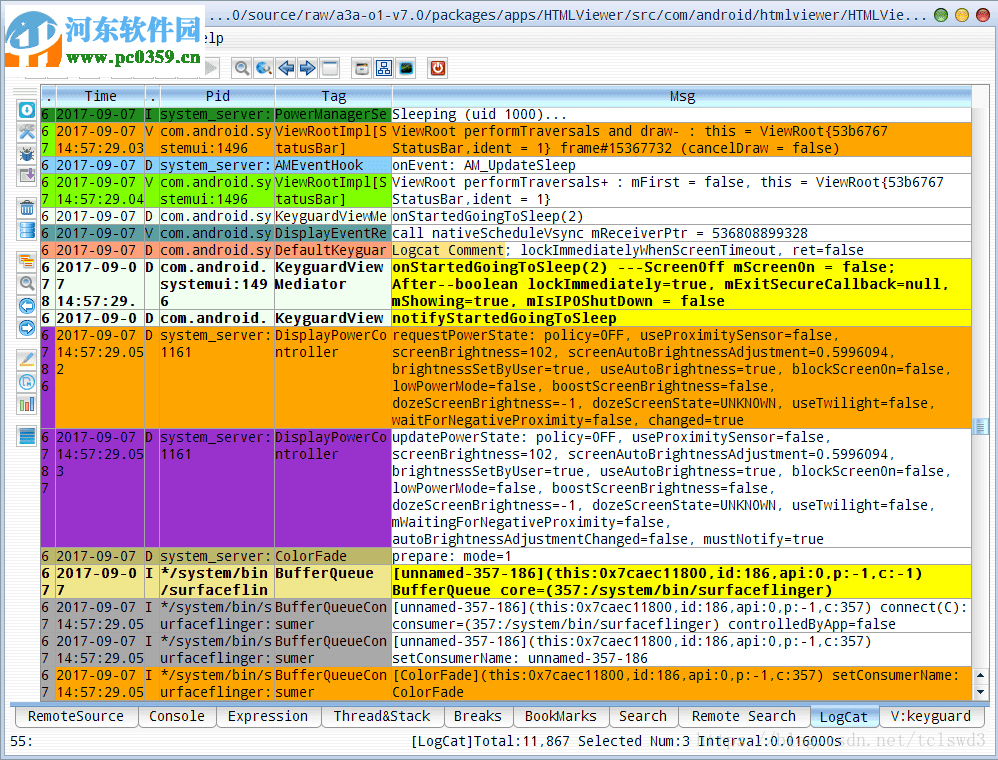Click the red power button icon
Viewport: 998px width, 760px height.
(x=438, y=68)
